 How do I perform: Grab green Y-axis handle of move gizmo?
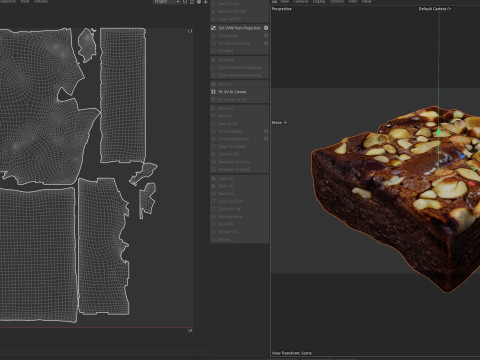tap(439, 133)
